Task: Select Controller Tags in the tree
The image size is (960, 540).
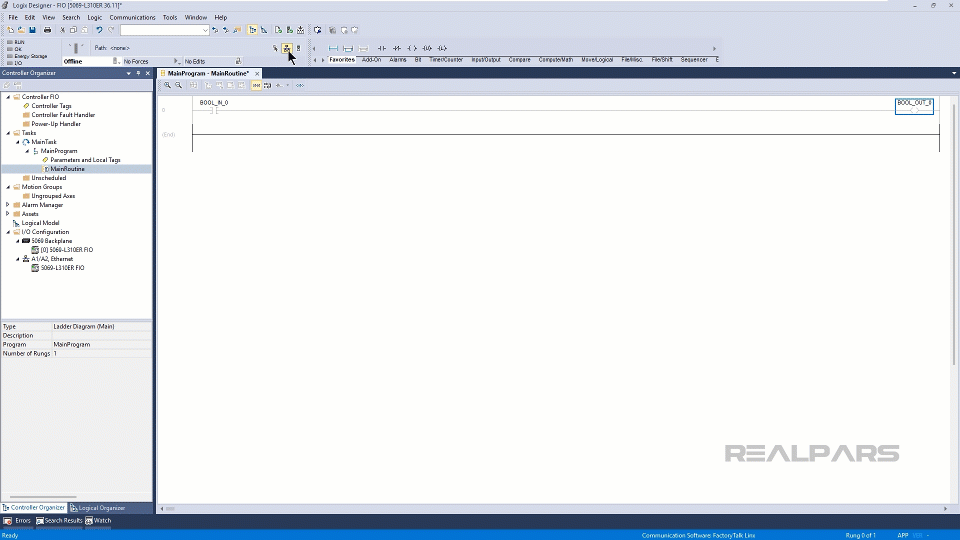Action: pyautogui.click(x=51, y=106)
